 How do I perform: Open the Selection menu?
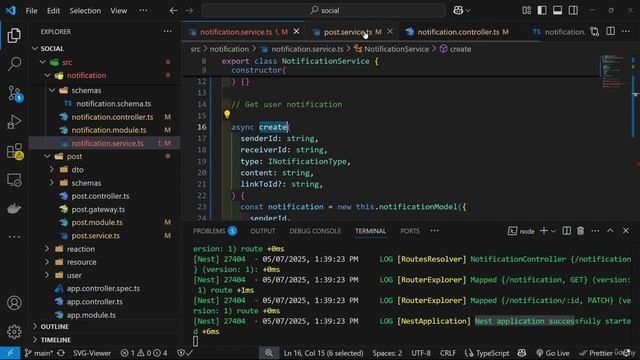pos(85,11)
